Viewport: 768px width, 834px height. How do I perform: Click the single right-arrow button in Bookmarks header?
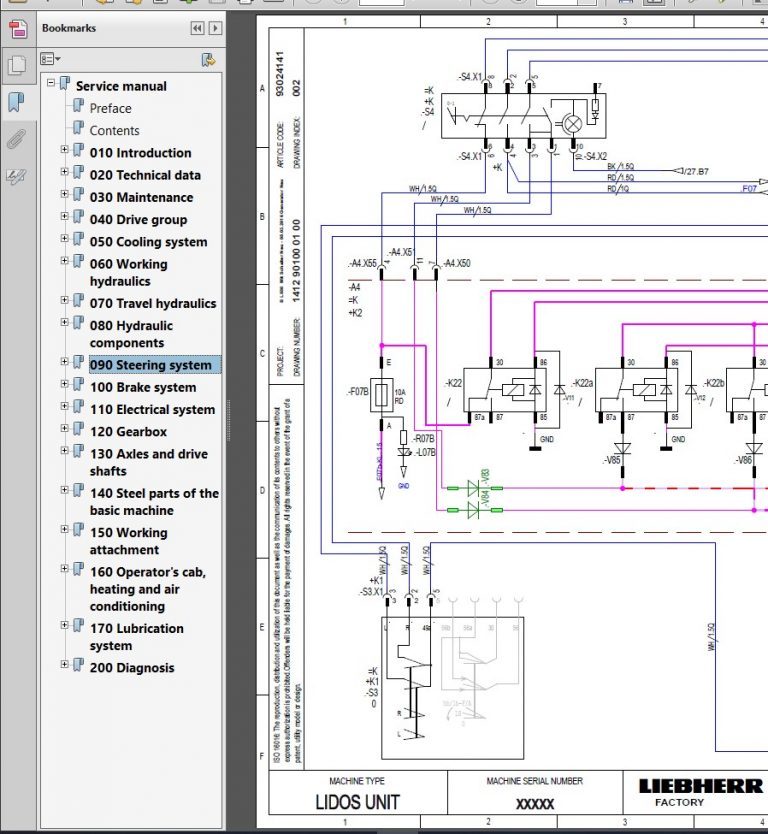click(215, 29)
